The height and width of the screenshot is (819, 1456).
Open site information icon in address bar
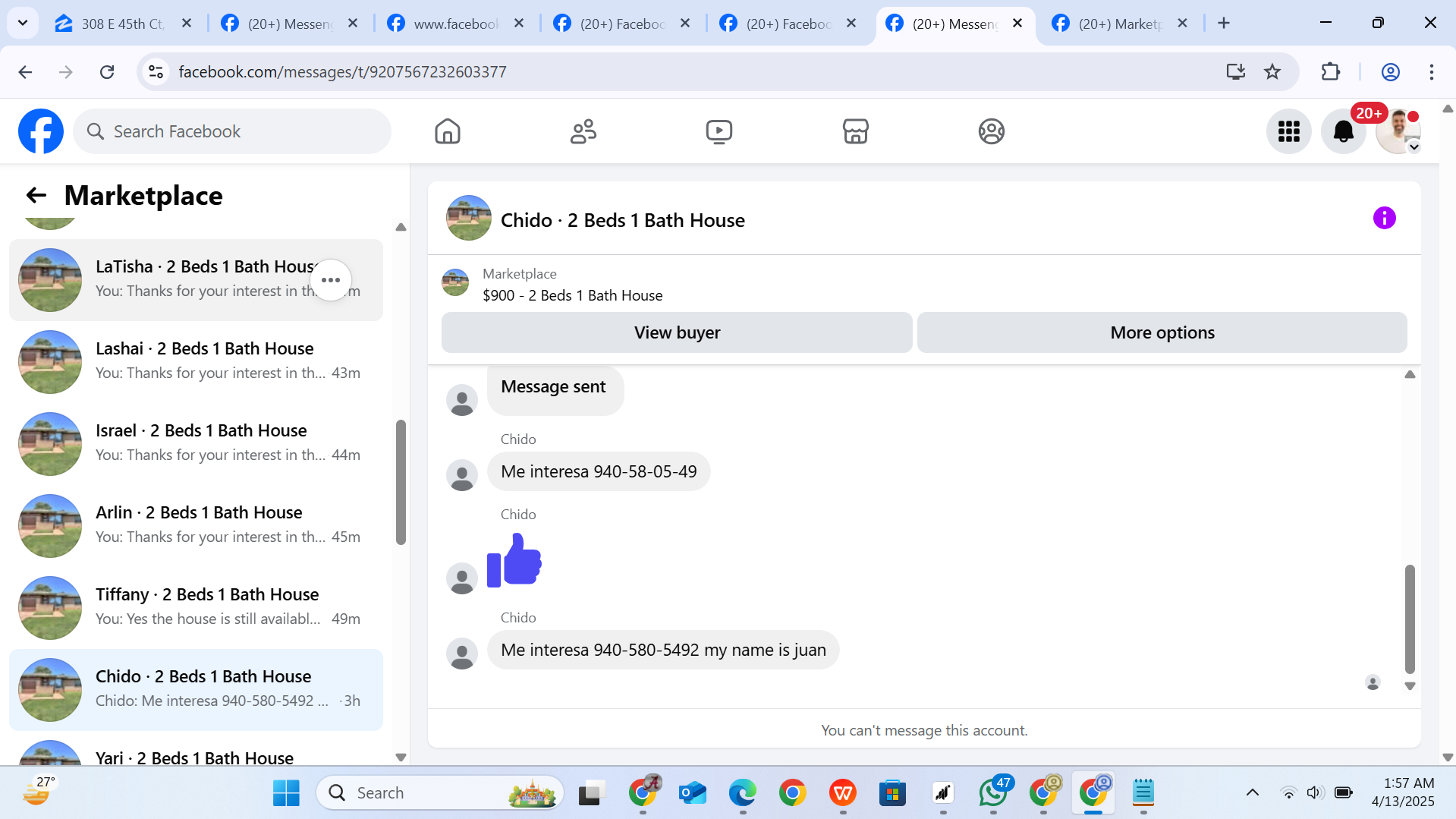click(x=156, y=71)
